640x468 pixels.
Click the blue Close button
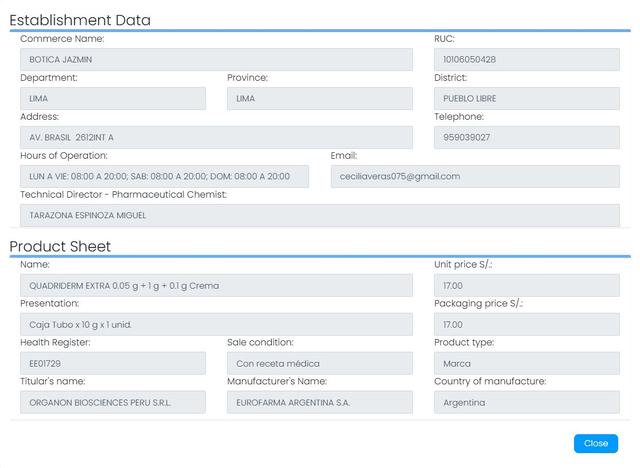(596, 443)
